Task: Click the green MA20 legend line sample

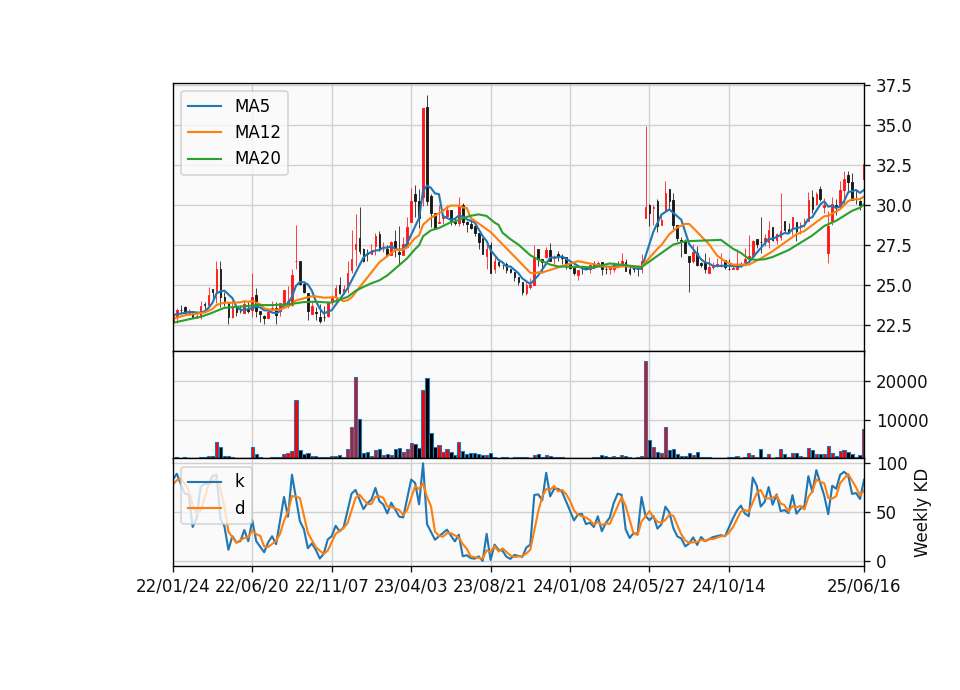Action: [204, 159]
